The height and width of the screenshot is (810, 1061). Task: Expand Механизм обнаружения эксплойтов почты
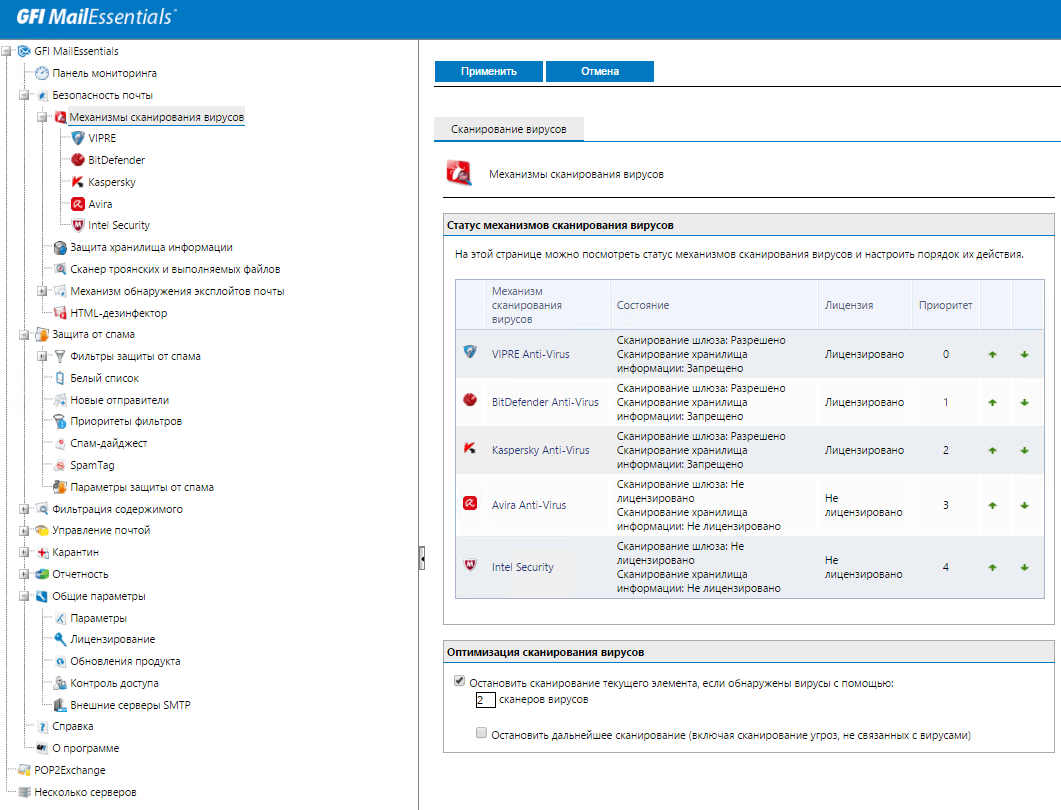point(42,291)
